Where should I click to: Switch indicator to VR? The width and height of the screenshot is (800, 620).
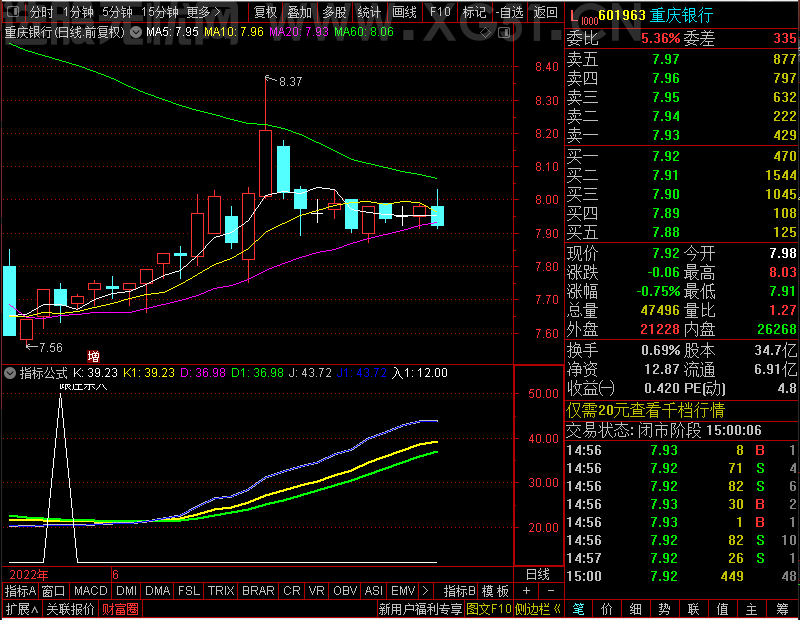tap(317, 591)
